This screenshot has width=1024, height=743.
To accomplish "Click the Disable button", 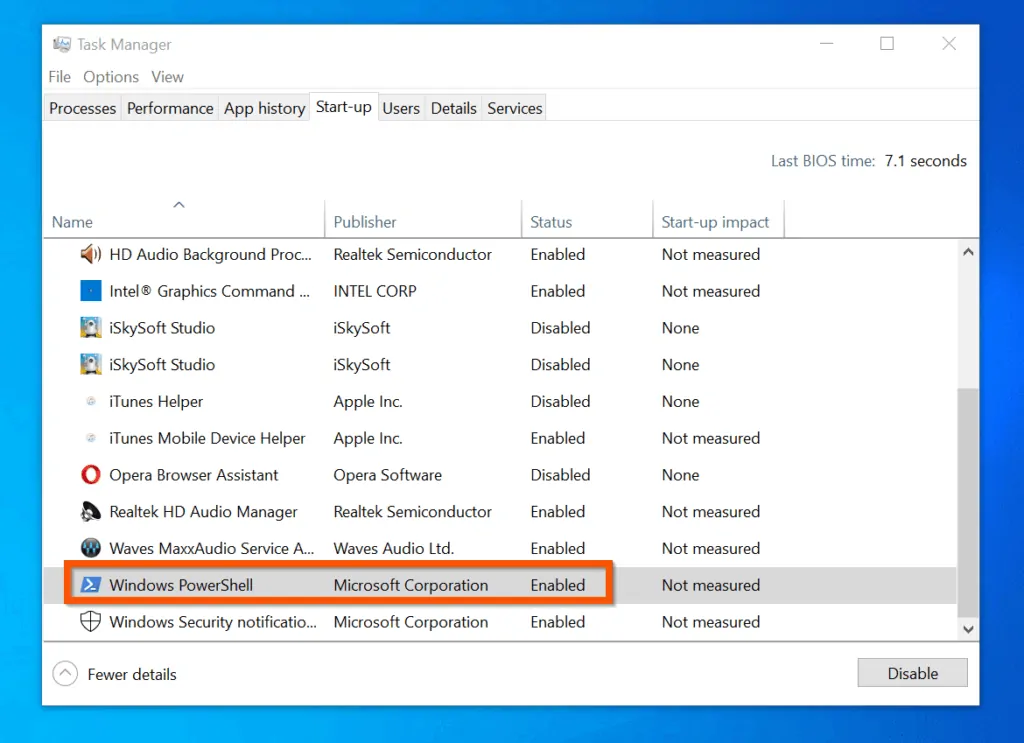I will 912,673.
